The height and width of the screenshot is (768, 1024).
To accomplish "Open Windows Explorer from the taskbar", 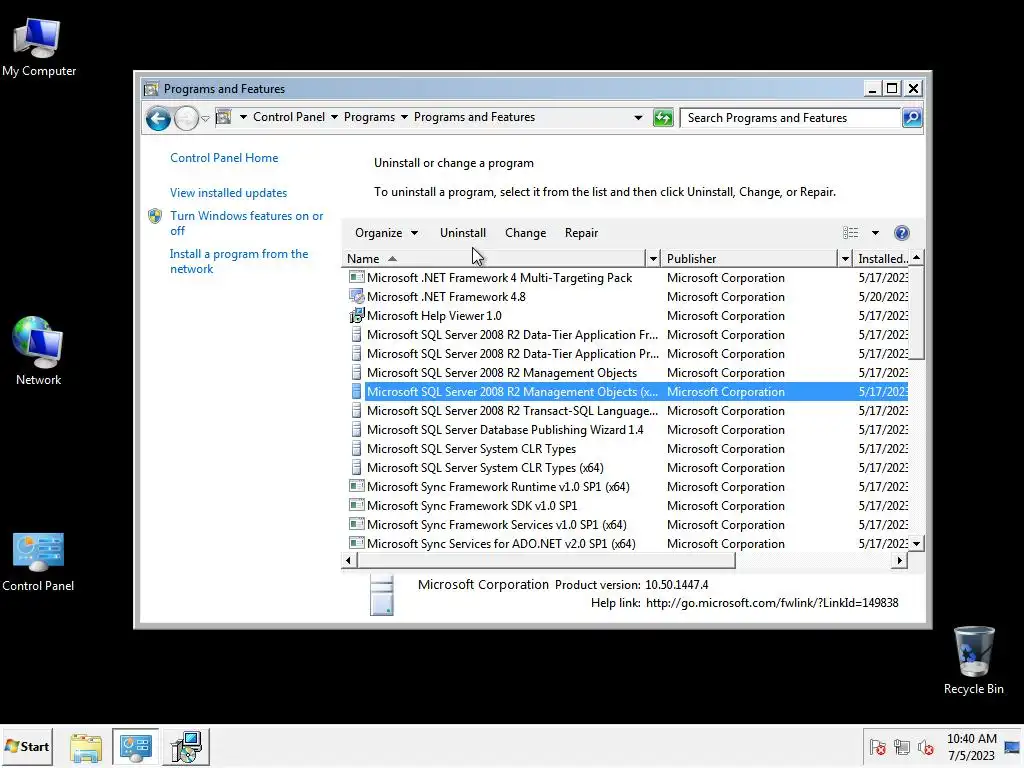I will (x=86, y=746).
